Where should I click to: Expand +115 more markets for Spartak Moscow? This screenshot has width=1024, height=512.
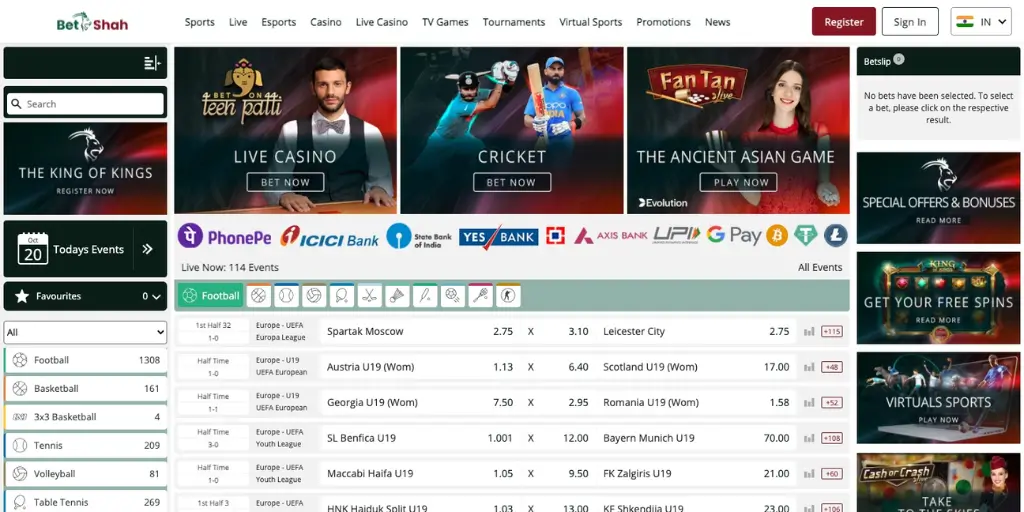pos(831,332)
